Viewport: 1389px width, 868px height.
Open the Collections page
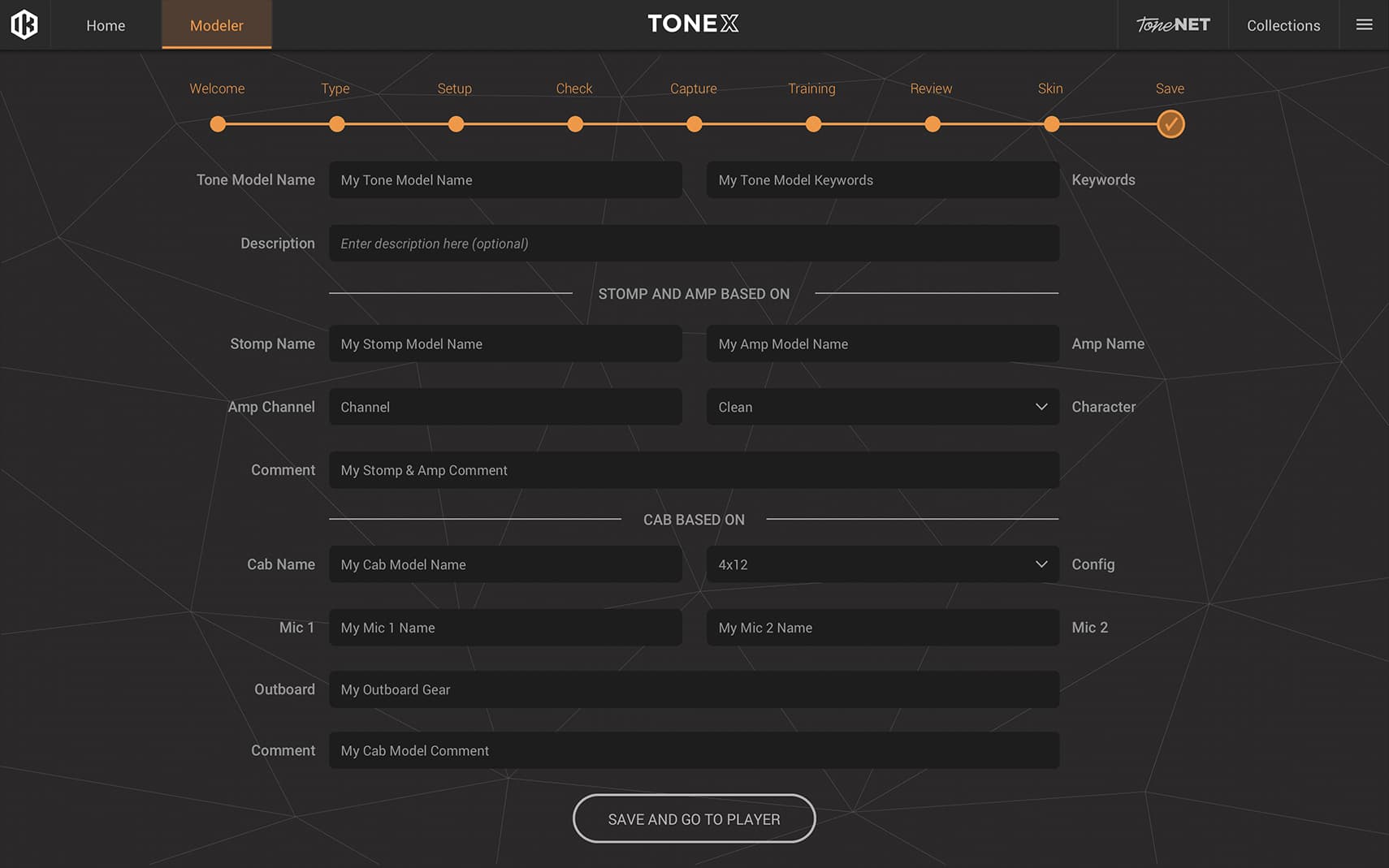[x=1283, y=25]
